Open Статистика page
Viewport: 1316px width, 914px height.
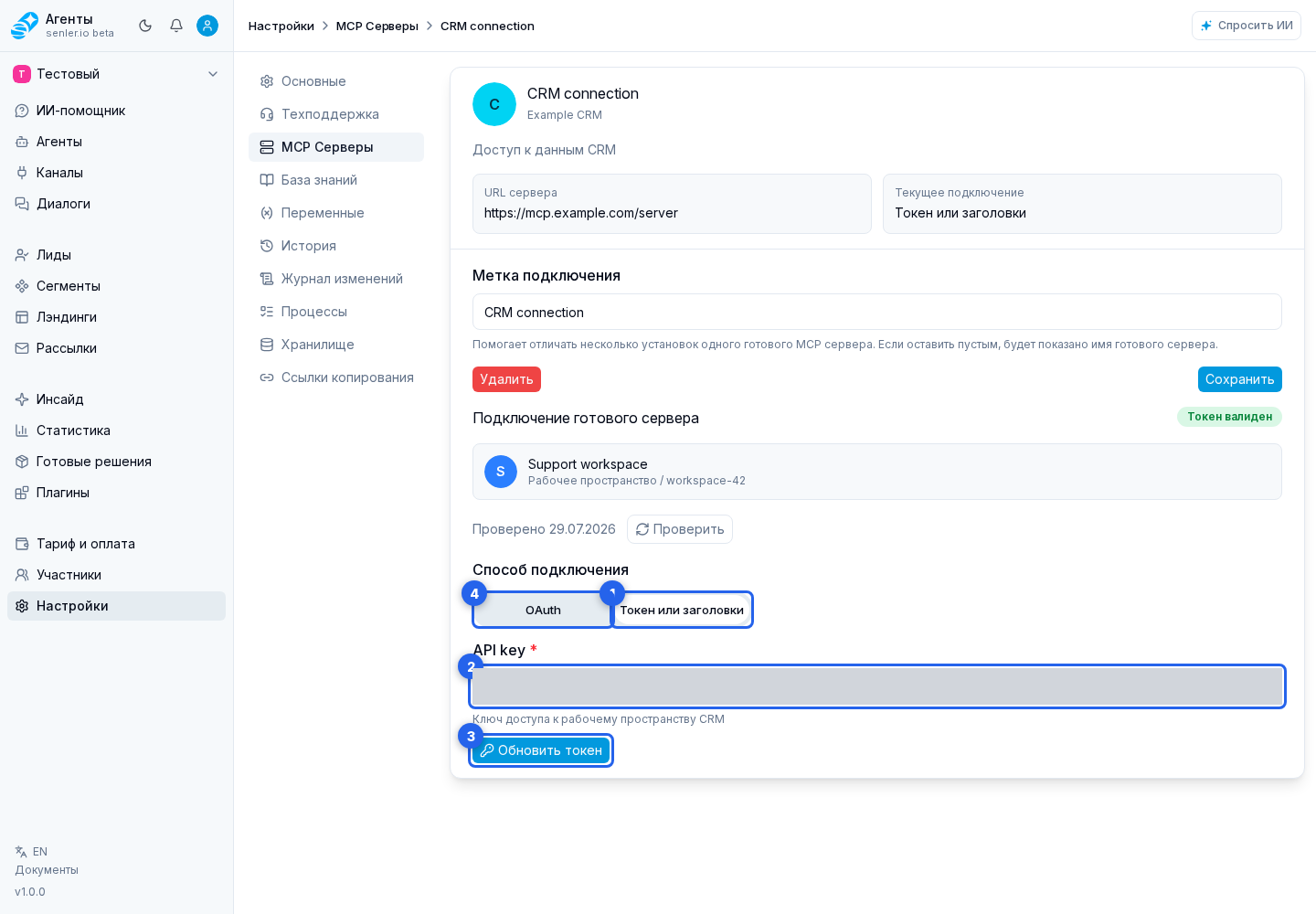pos(116,430)
